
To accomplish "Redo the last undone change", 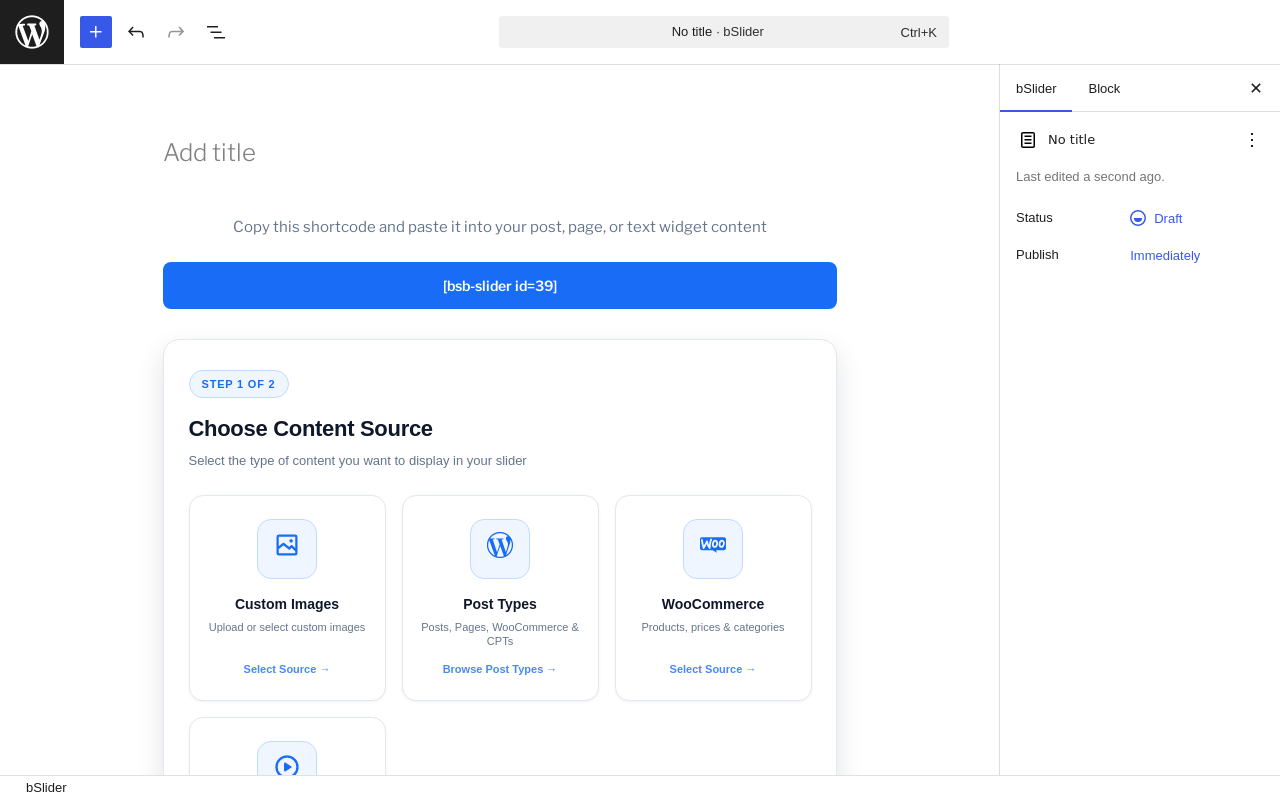I will [x=176, y=32].
